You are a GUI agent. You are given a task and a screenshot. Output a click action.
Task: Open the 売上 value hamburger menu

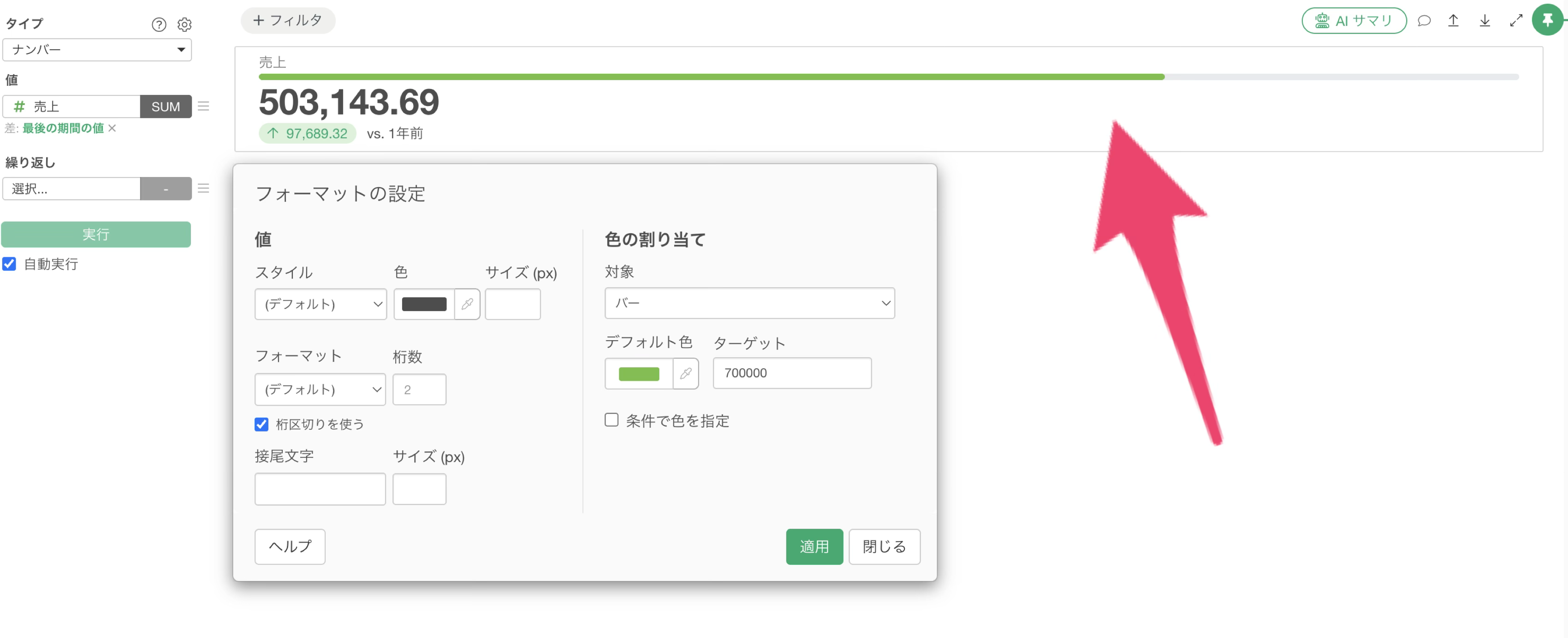204,106
